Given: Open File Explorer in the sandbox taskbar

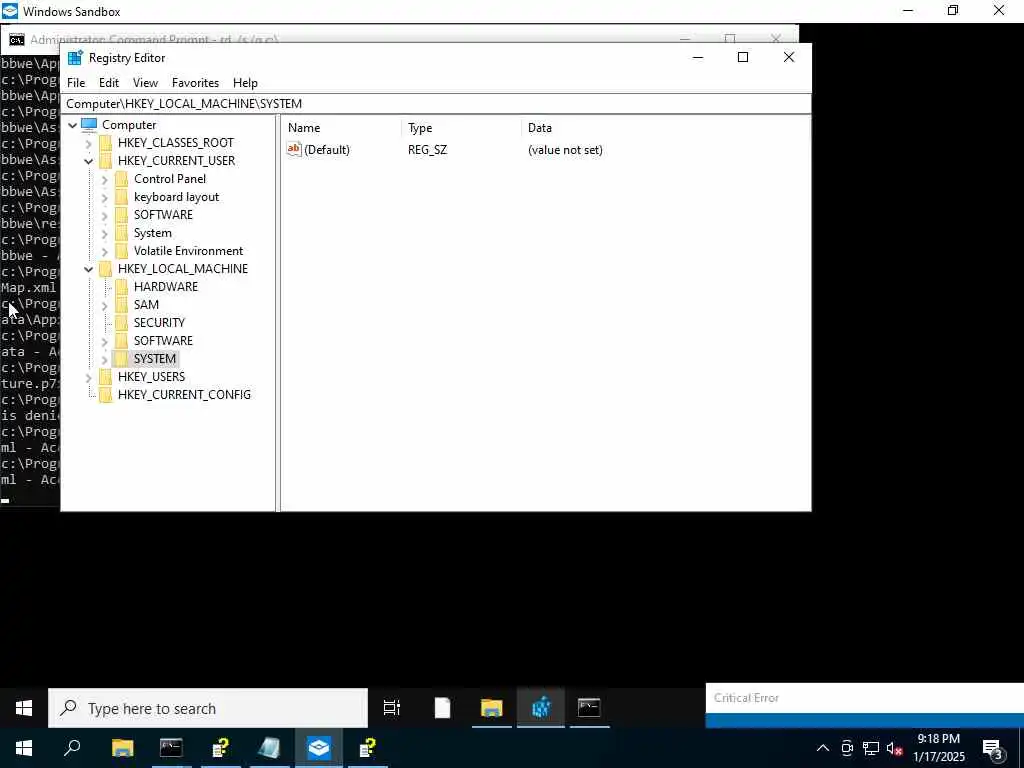Looking at the screenshot, I should tap(491, 708).
